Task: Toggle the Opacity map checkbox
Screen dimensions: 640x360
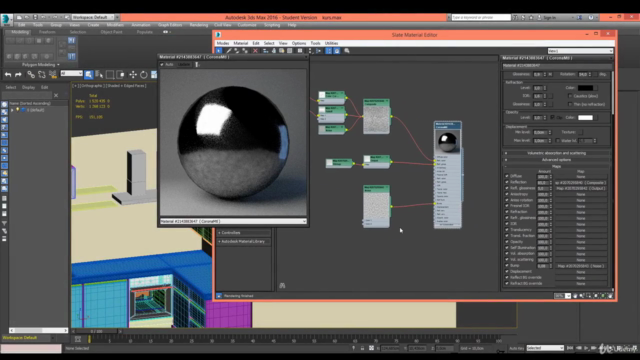Action: point(507,242)
